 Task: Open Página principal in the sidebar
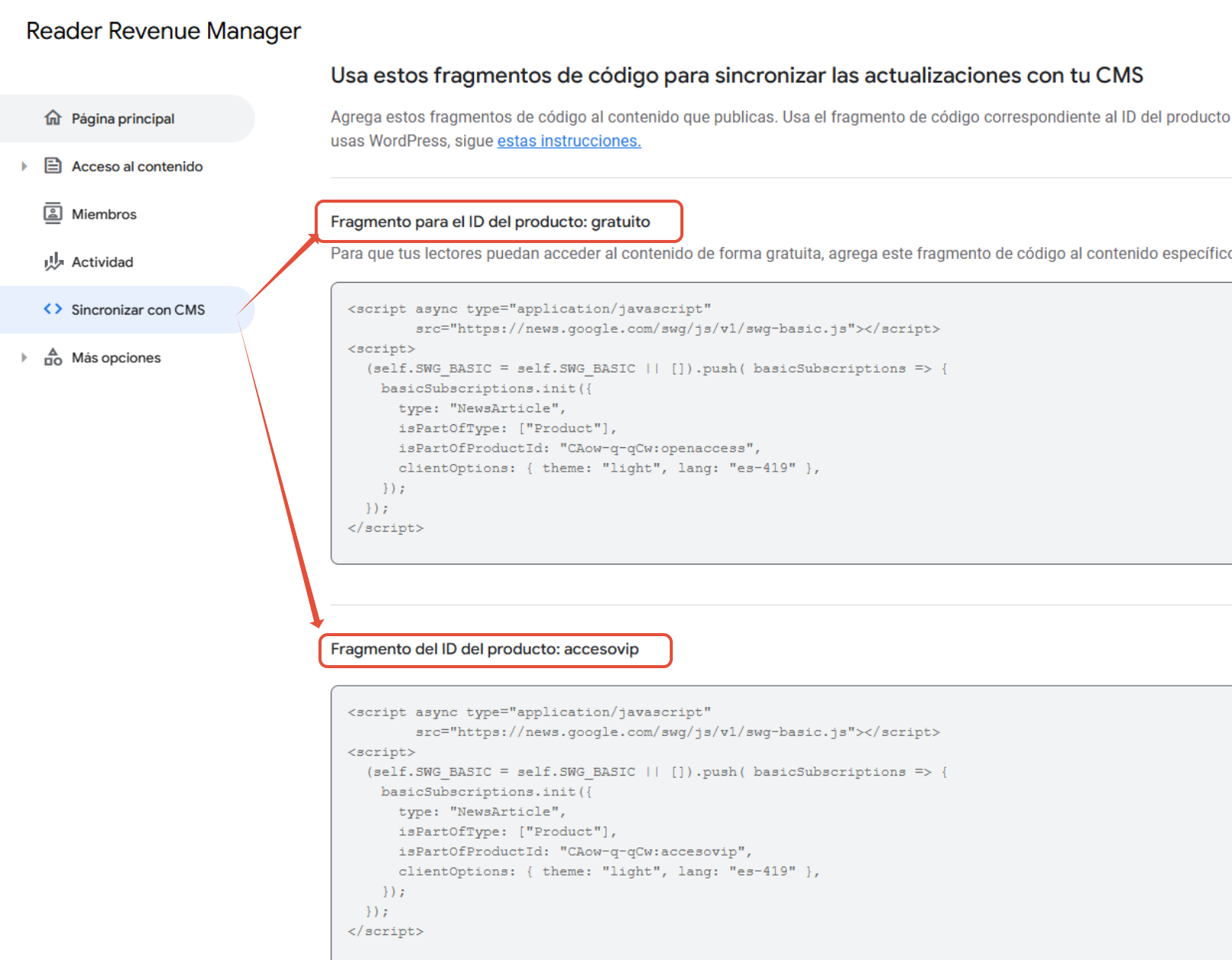point(127,118)
